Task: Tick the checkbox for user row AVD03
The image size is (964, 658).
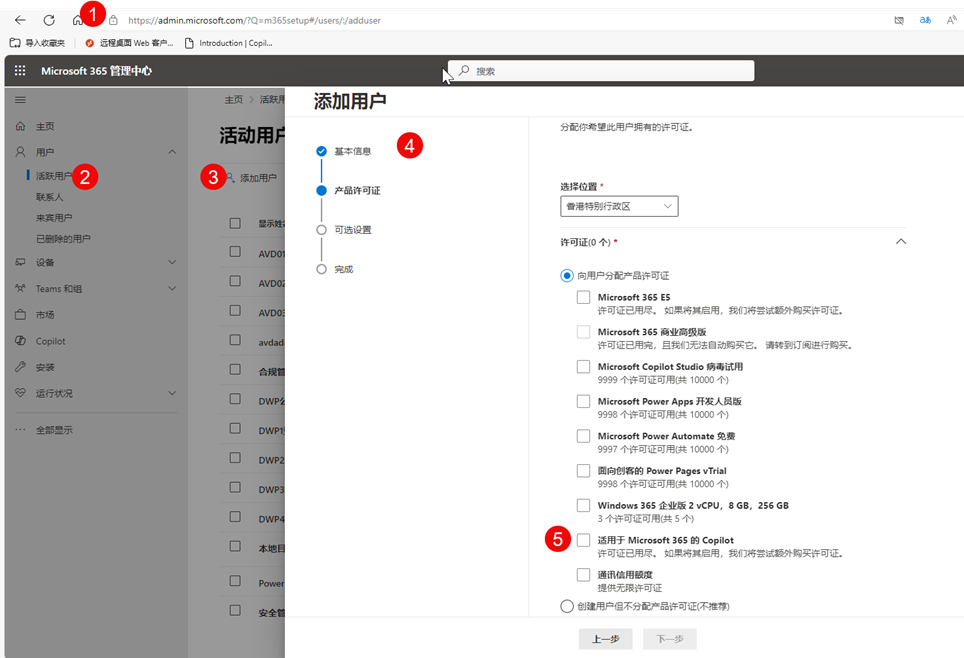Action: click(x=235, y=311)
